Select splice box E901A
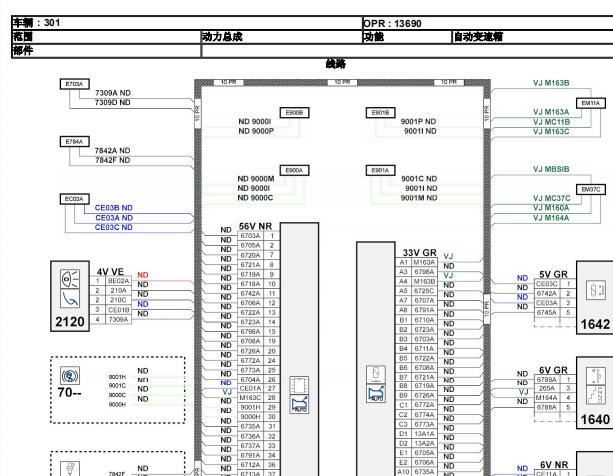This screenshot has width=613, height=476. [380, 170]
